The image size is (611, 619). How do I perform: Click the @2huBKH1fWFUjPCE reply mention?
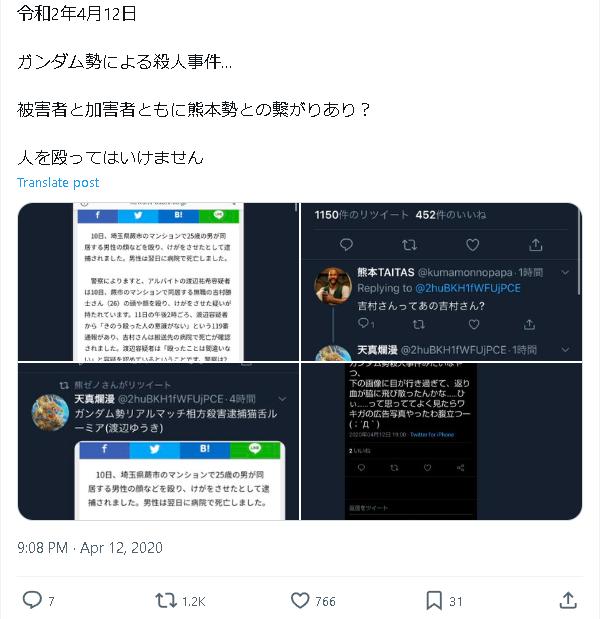coord(468,289)
